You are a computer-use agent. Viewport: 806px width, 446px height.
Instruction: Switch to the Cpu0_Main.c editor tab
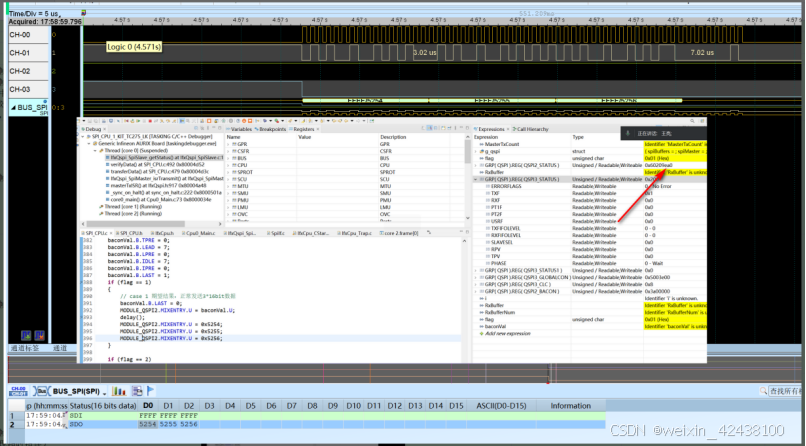200,233
